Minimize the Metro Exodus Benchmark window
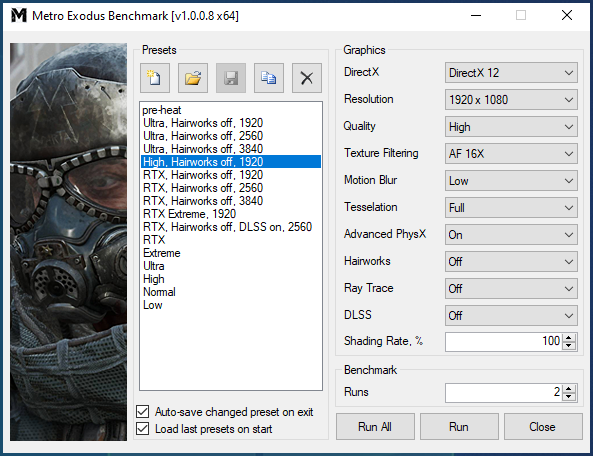 (476, 16)
